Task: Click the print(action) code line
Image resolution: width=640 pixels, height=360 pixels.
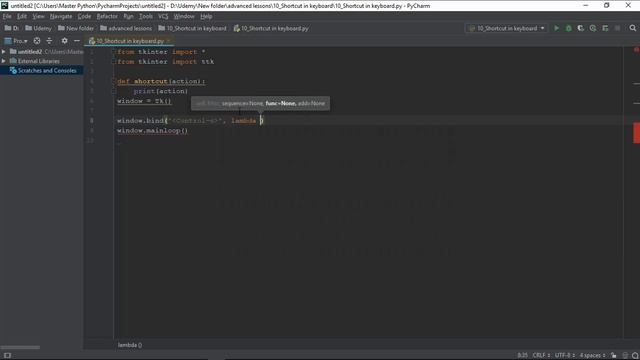Action: point(161,91)
